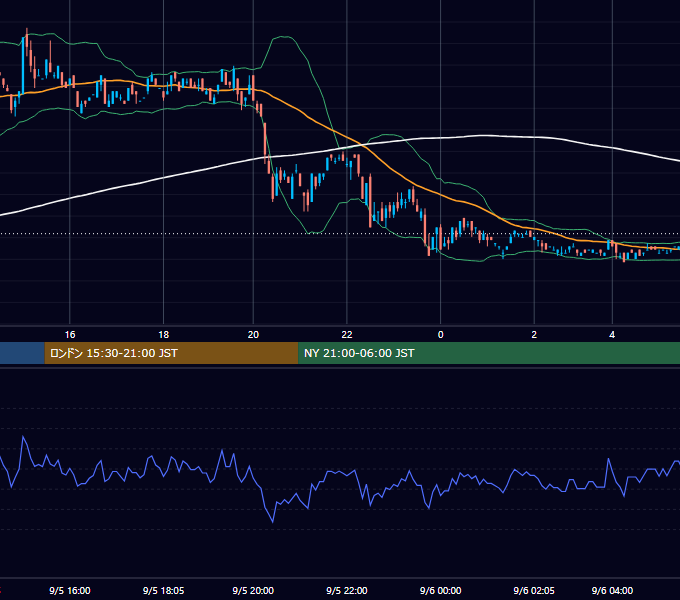Click the blue session bar before ロンドン
Screen dimensions: 680x600
click(x=22, y=353)
